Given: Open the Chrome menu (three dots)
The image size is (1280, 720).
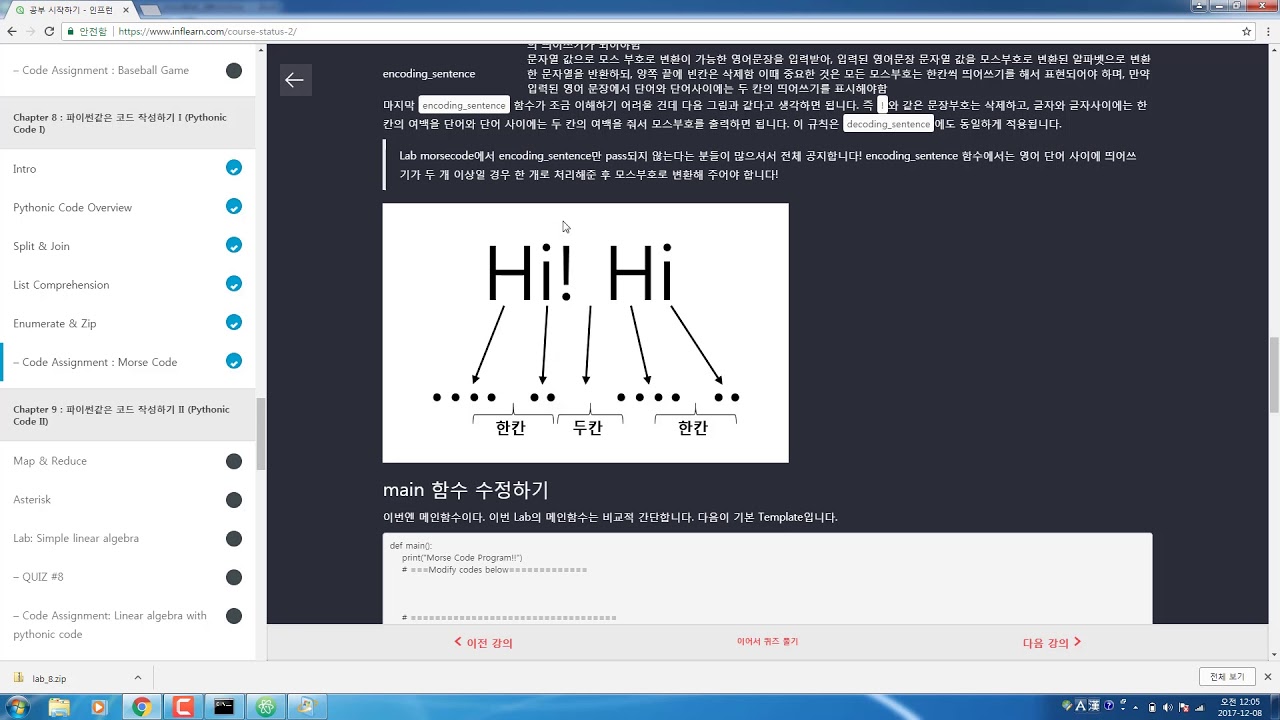Looking at the screenshot, I should click(x=1267, y=31).
